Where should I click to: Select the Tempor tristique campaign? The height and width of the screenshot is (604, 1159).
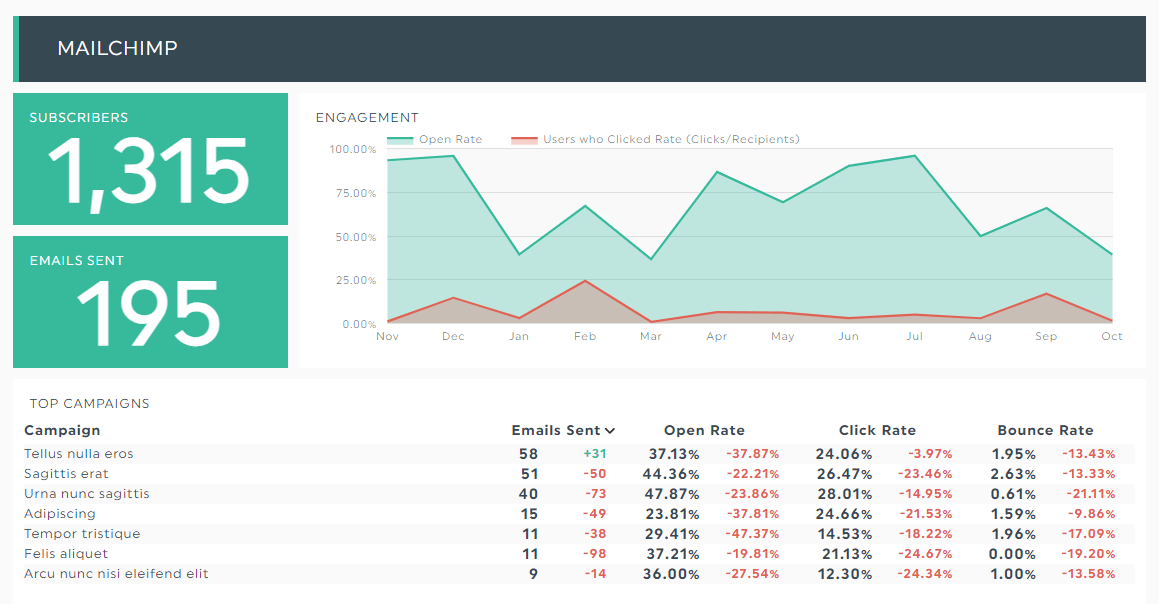pos(82,534)
